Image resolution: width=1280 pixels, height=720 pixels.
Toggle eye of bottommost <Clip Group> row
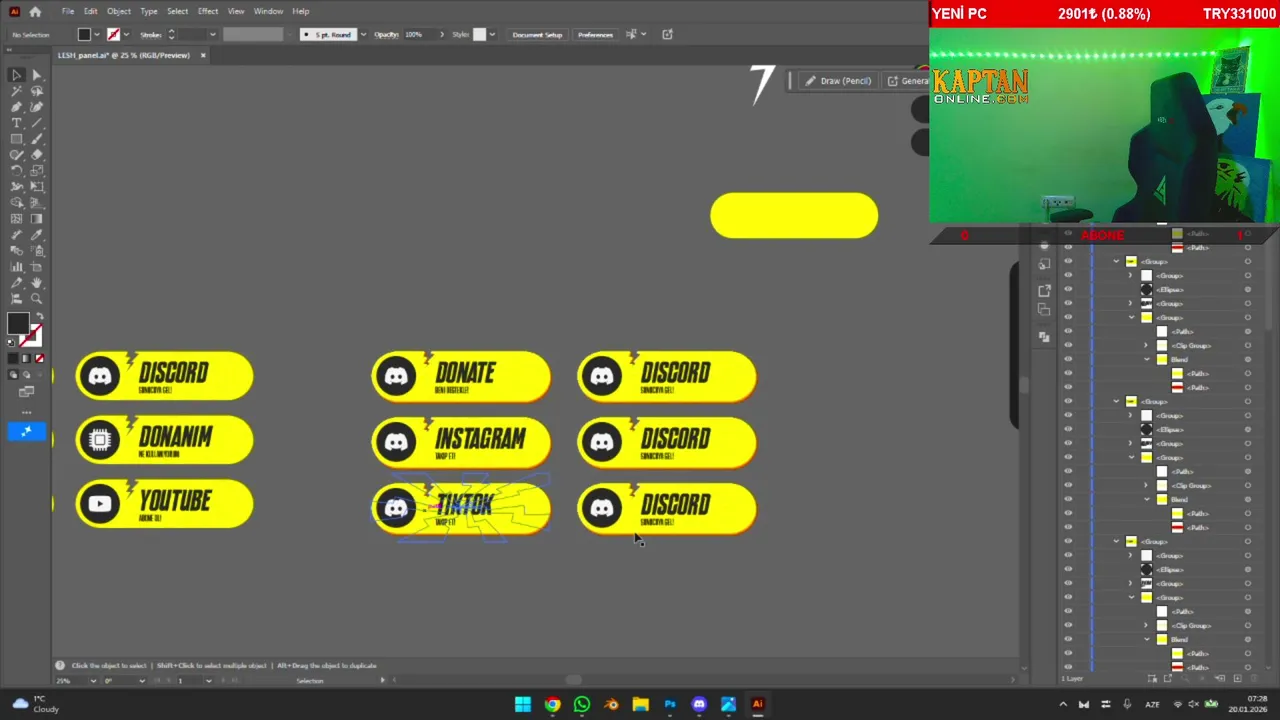click(x=1068, y=625)
